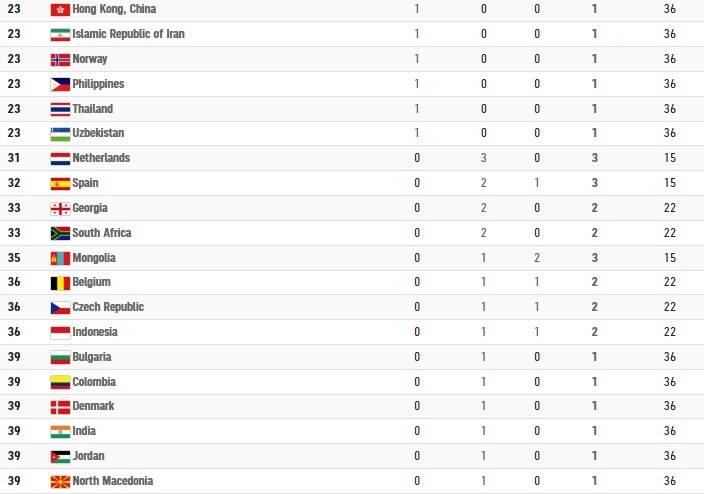Open the Indonesia country link
This screenshot has width=704, height=494.
[95, 332]
